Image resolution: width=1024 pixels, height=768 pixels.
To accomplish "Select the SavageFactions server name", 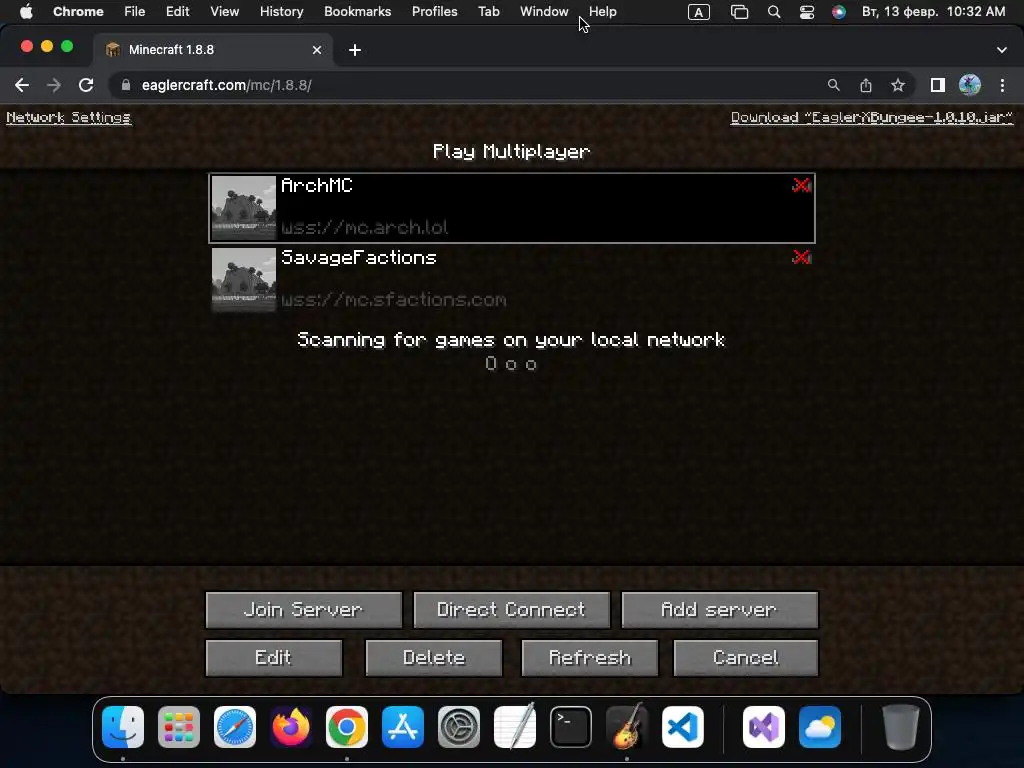I will pyautogui.click(x=359, y=257).
